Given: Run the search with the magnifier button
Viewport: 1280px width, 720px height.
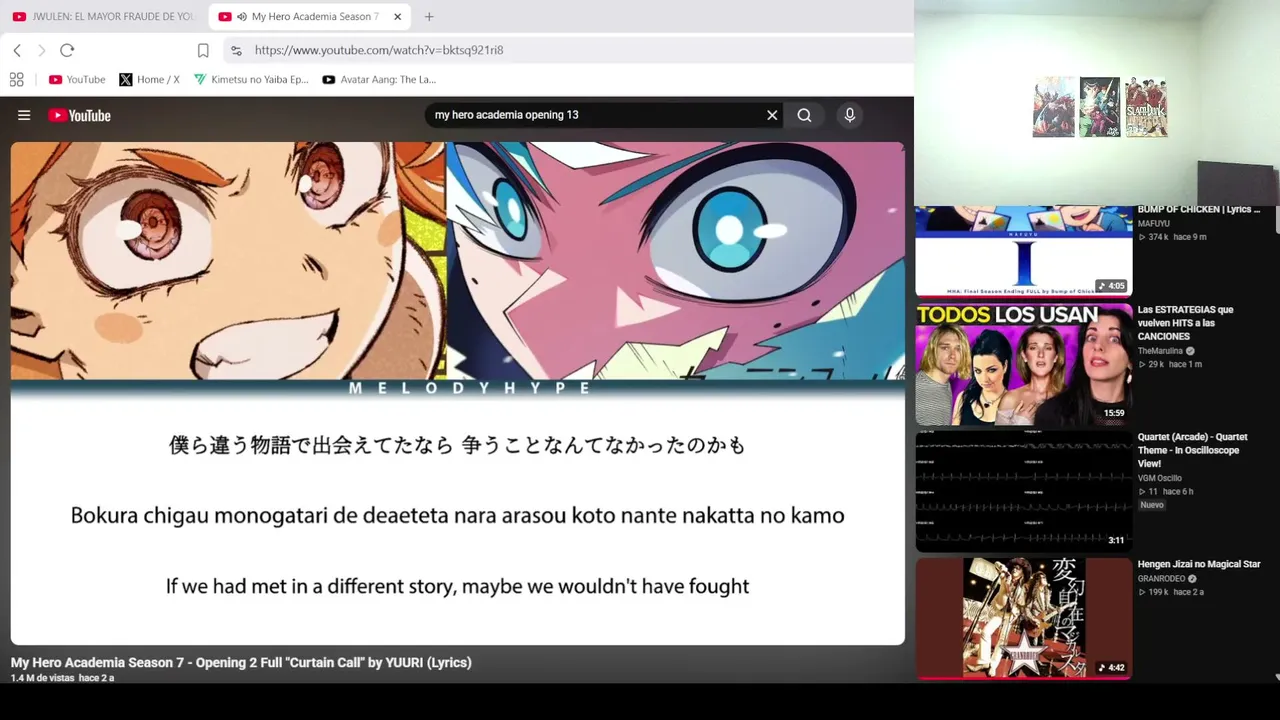Looking at the screenshot, I should tap(804, 115).
